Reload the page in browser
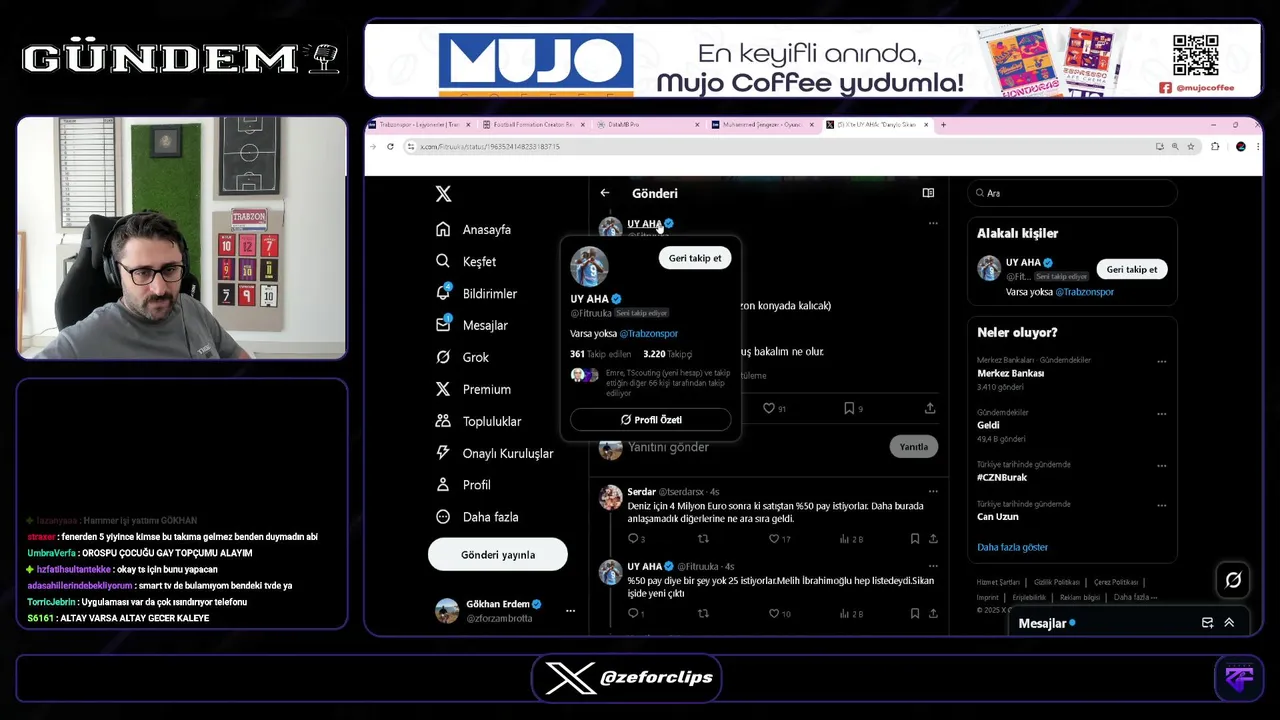This screenshot has width=1280, height=720. 390,147
